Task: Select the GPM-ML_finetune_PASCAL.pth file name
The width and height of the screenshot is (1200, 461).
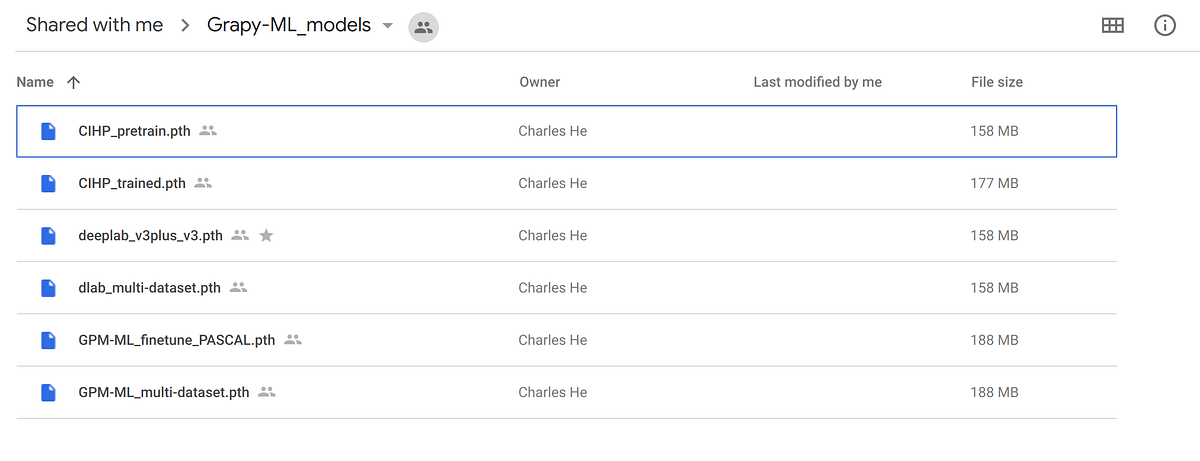Action: click(x=177, y=340)
